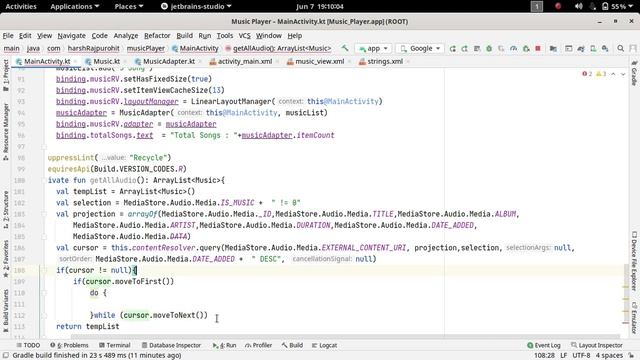Image resolution: width=640 pixels, height=360 pixels.
Task: Click the getAllAudio() breadcrumb
Action: pyautogui.click(x=278, y=48)
